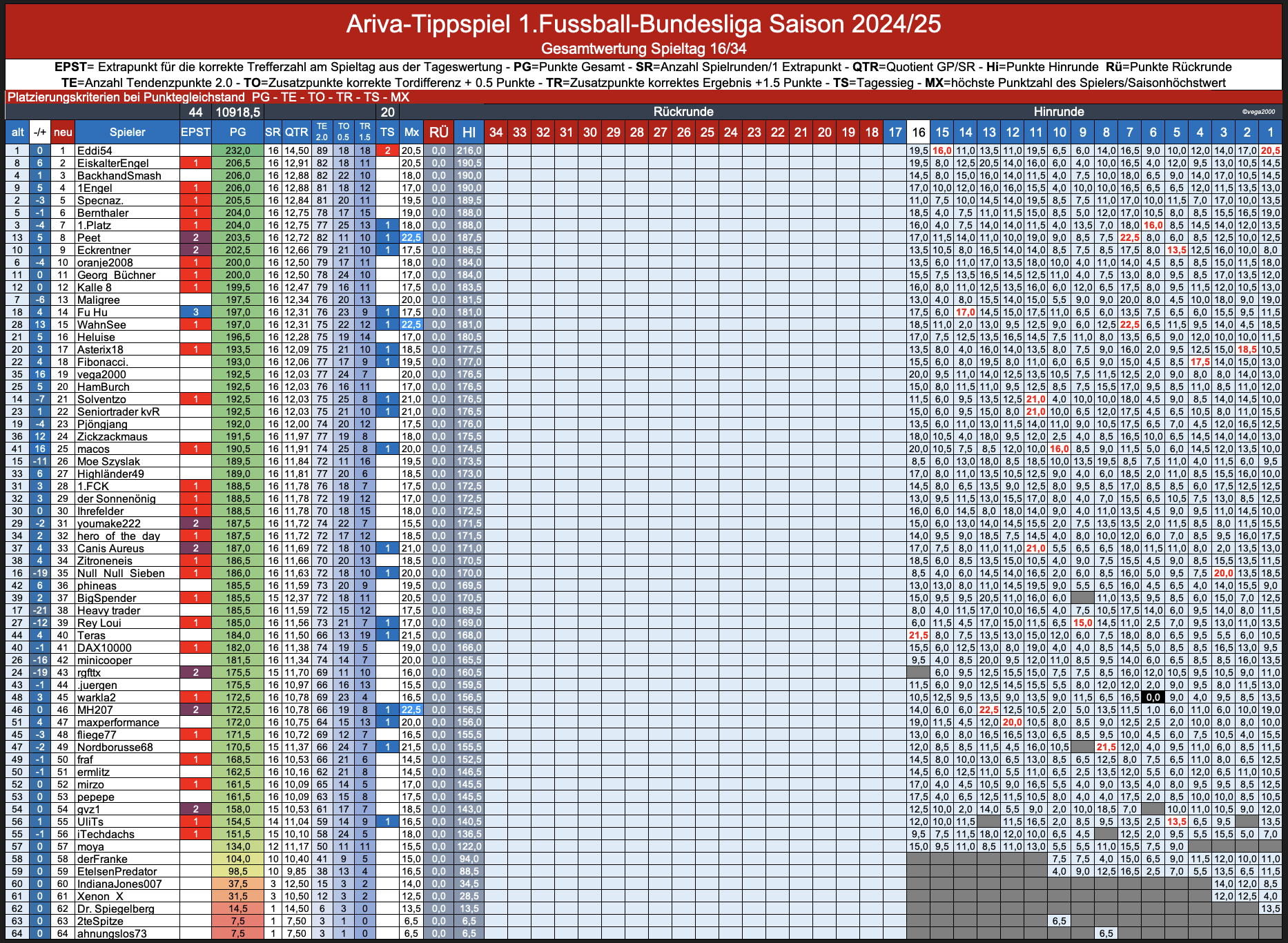Select the 'HI' column header

(469, 132)
